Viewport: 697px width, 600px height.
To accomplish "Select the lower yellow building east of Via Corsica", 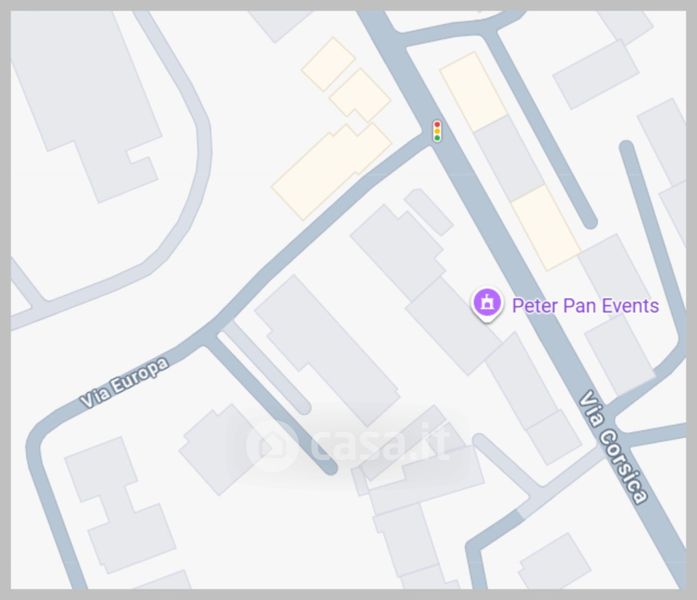I will (x=546, y=228).
